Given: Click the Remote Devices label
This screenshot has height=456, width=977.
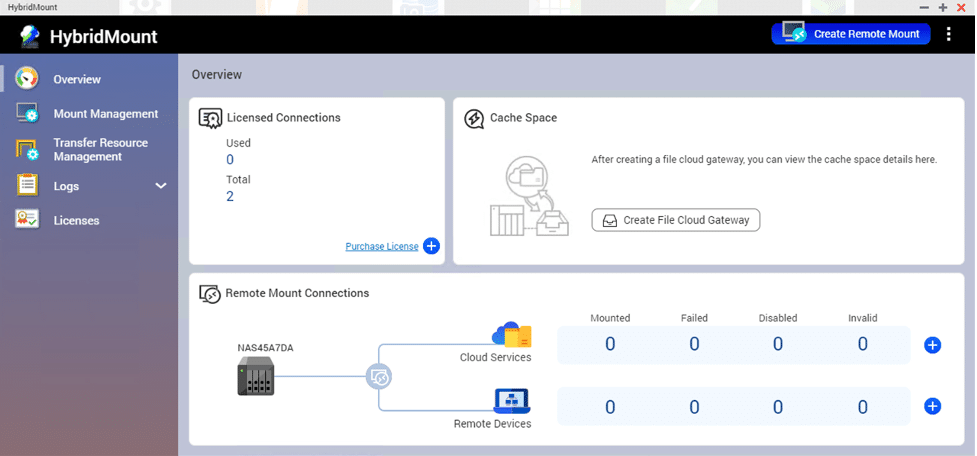Looking at the screenshot, I should tap(492, 424).
